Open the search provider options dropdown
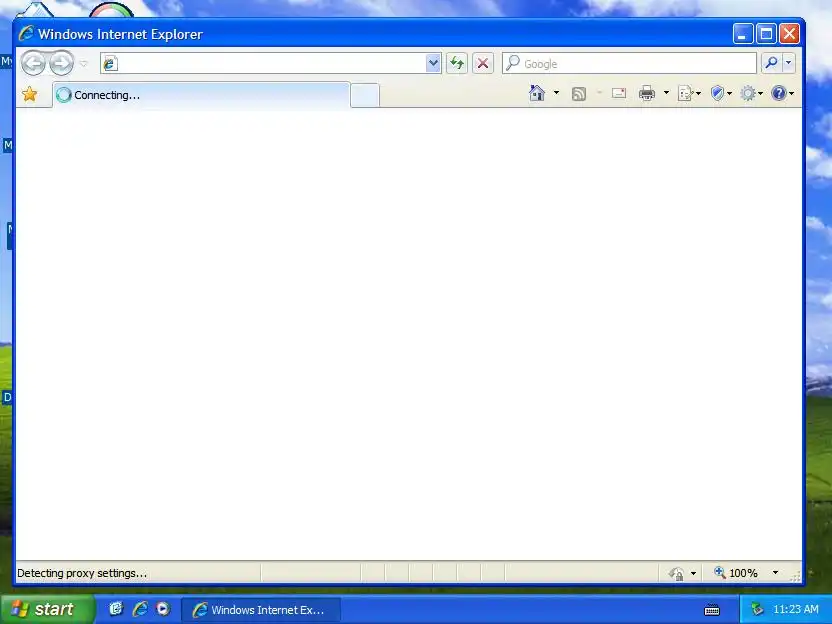Image resolution: width=832 pixels, height=624 pixels. (788, 63)
